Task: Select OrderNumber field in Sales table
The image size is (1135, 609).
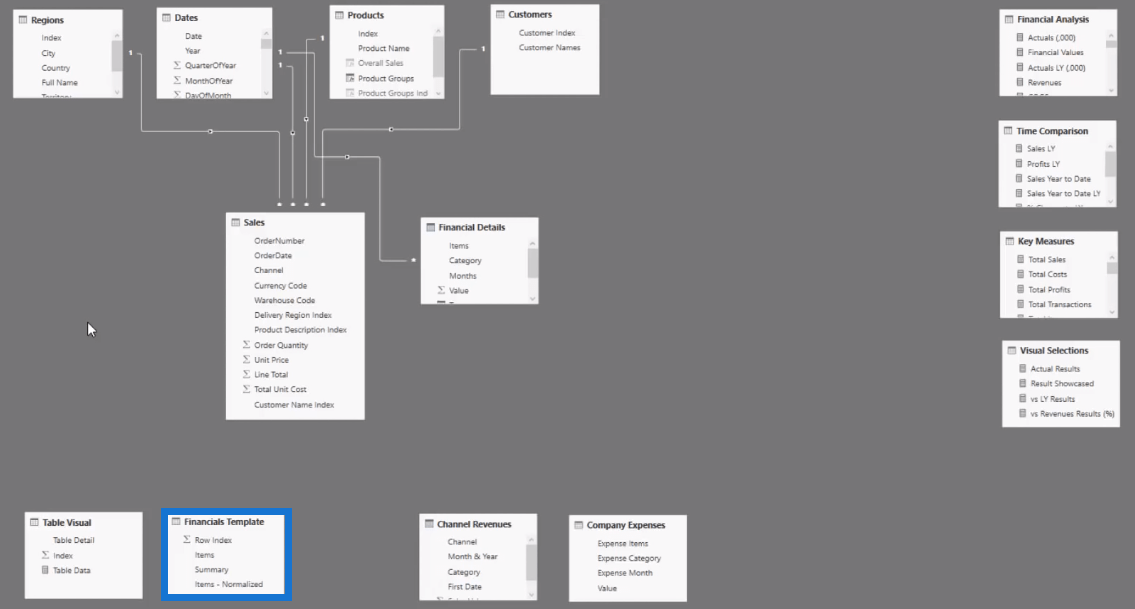Action: (279, 240)
